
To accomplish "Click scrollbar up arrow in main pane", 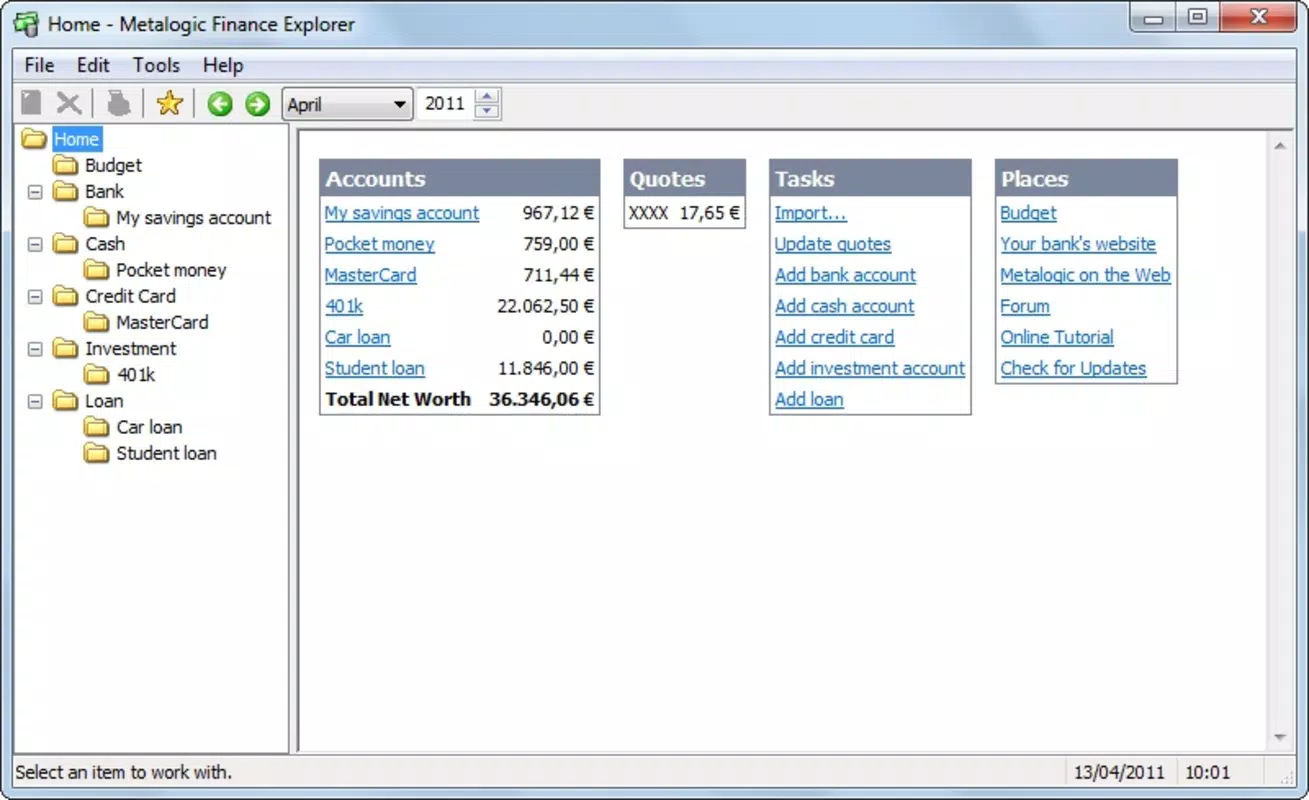I will coord(1280,147).
